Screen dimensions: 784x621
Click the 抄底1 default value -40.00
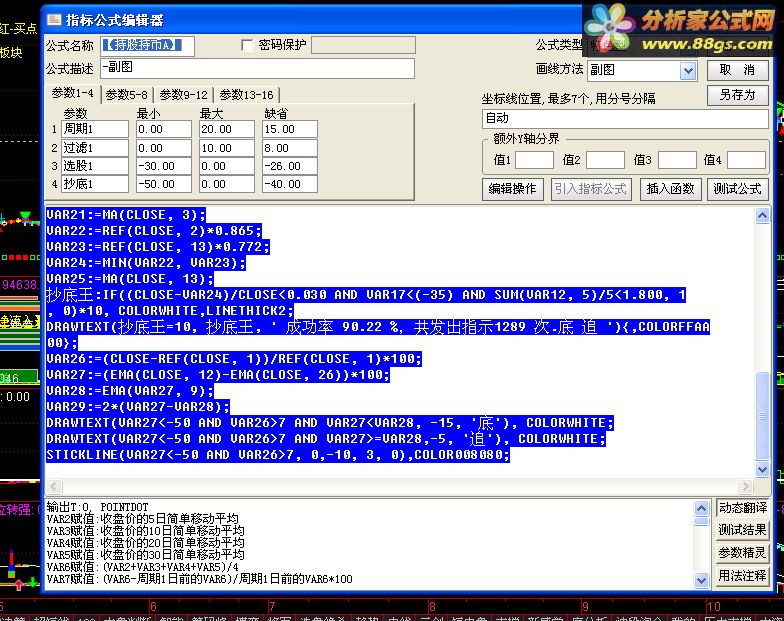(x=290, y=184)
